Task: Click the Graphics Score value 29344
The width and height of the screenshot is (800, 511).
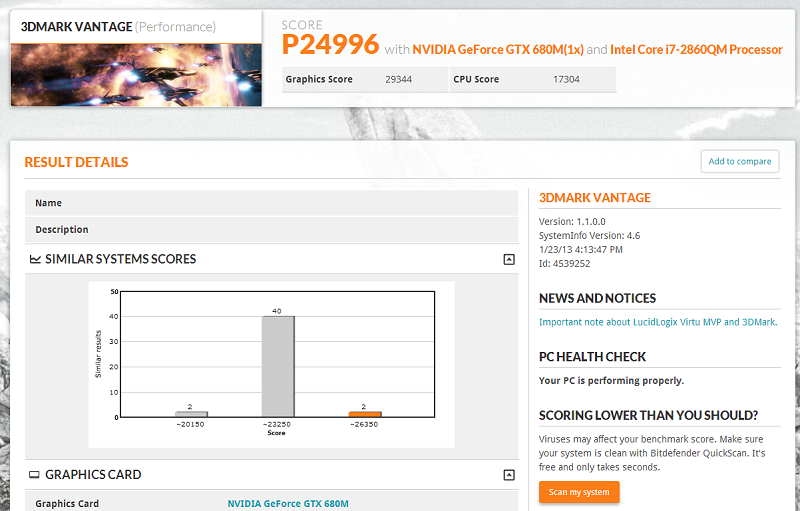Action: tap(398, 80)
